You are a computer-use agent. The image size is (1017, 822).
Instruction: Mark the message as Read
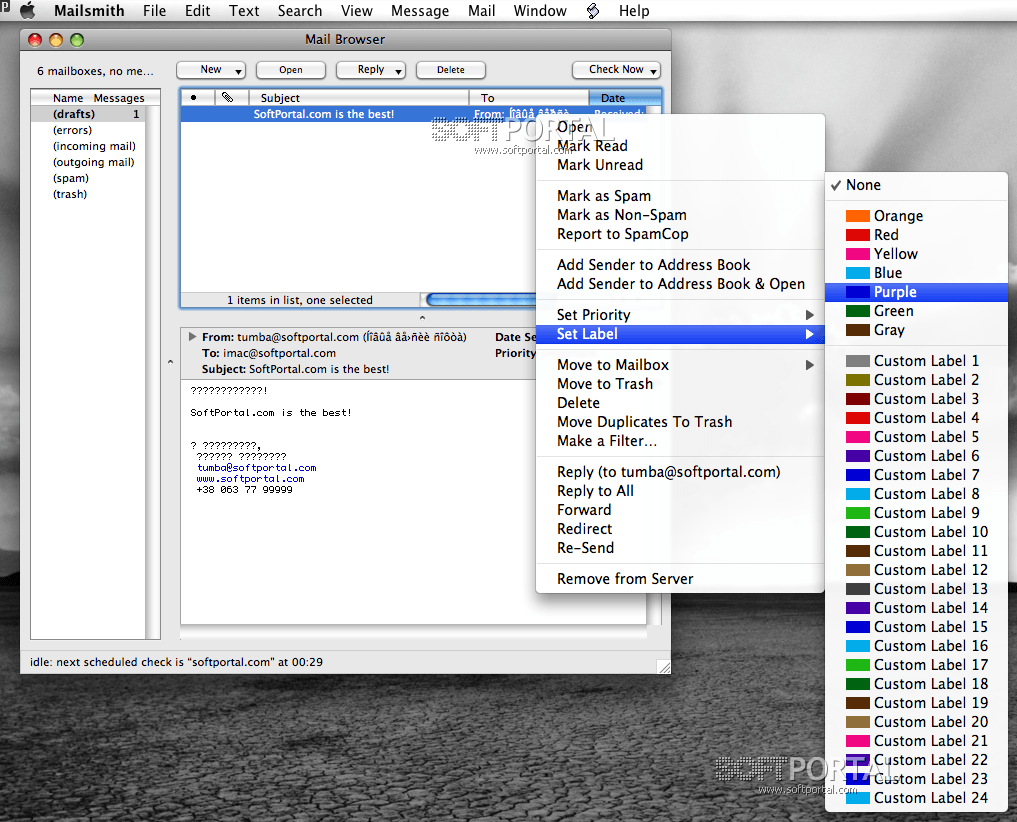pyautogui.click(x=592, y=146)
